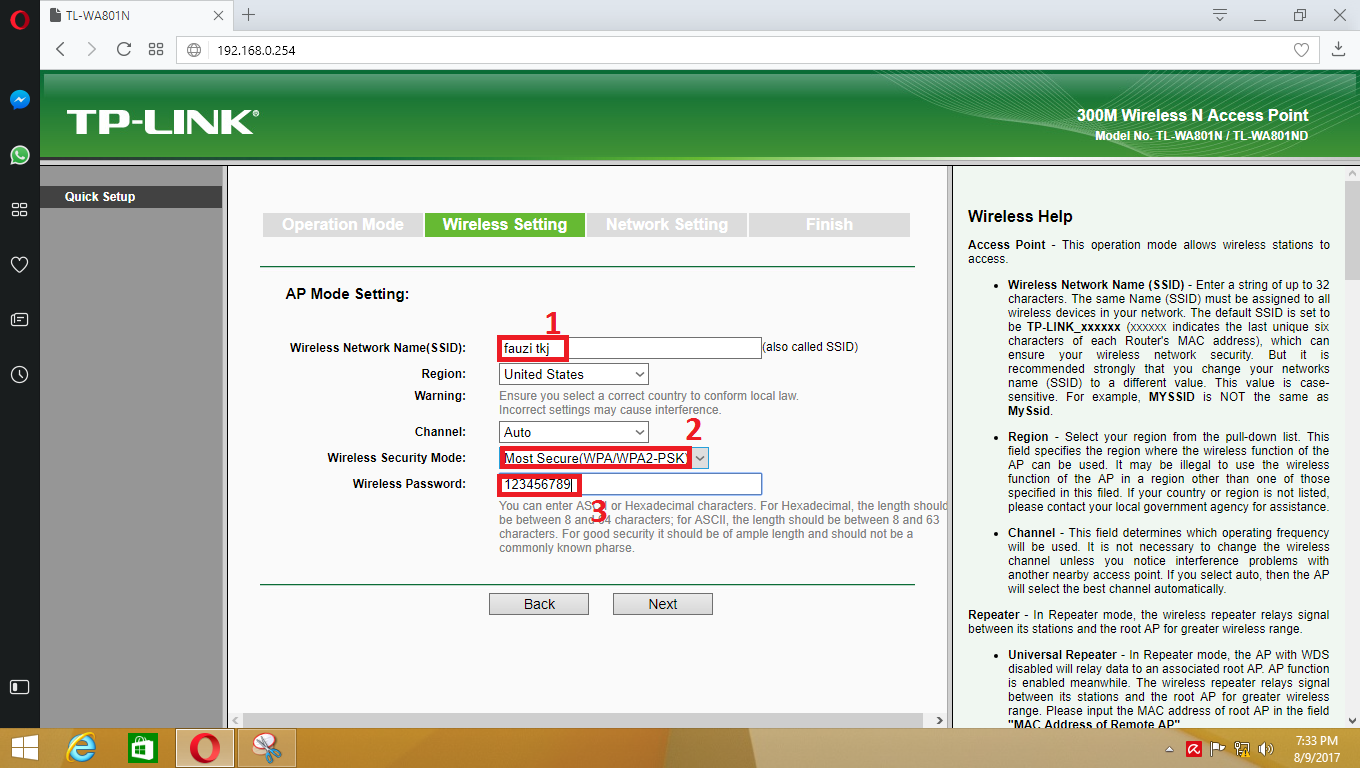Click the address bar URL
1360x768 pixels.
(257, 50)
